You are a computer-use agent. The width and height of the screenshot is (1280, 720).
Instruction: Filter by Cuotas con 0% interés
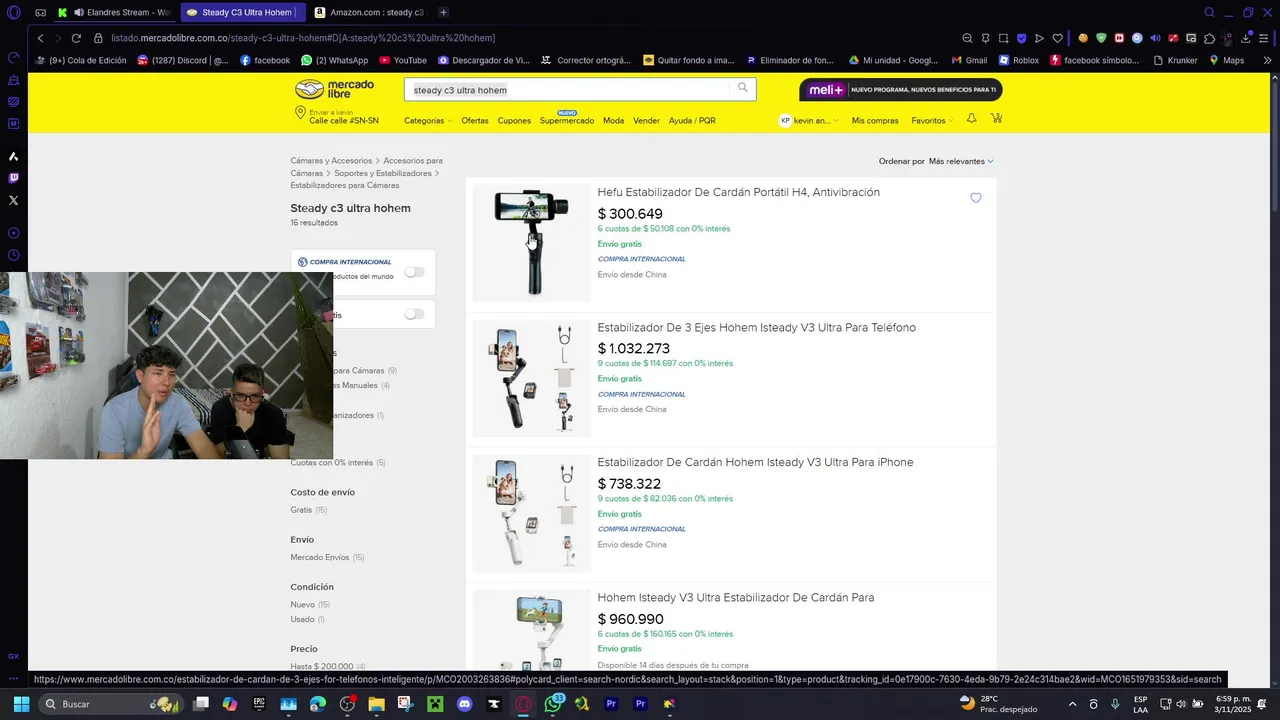click(x=337, y=463)
